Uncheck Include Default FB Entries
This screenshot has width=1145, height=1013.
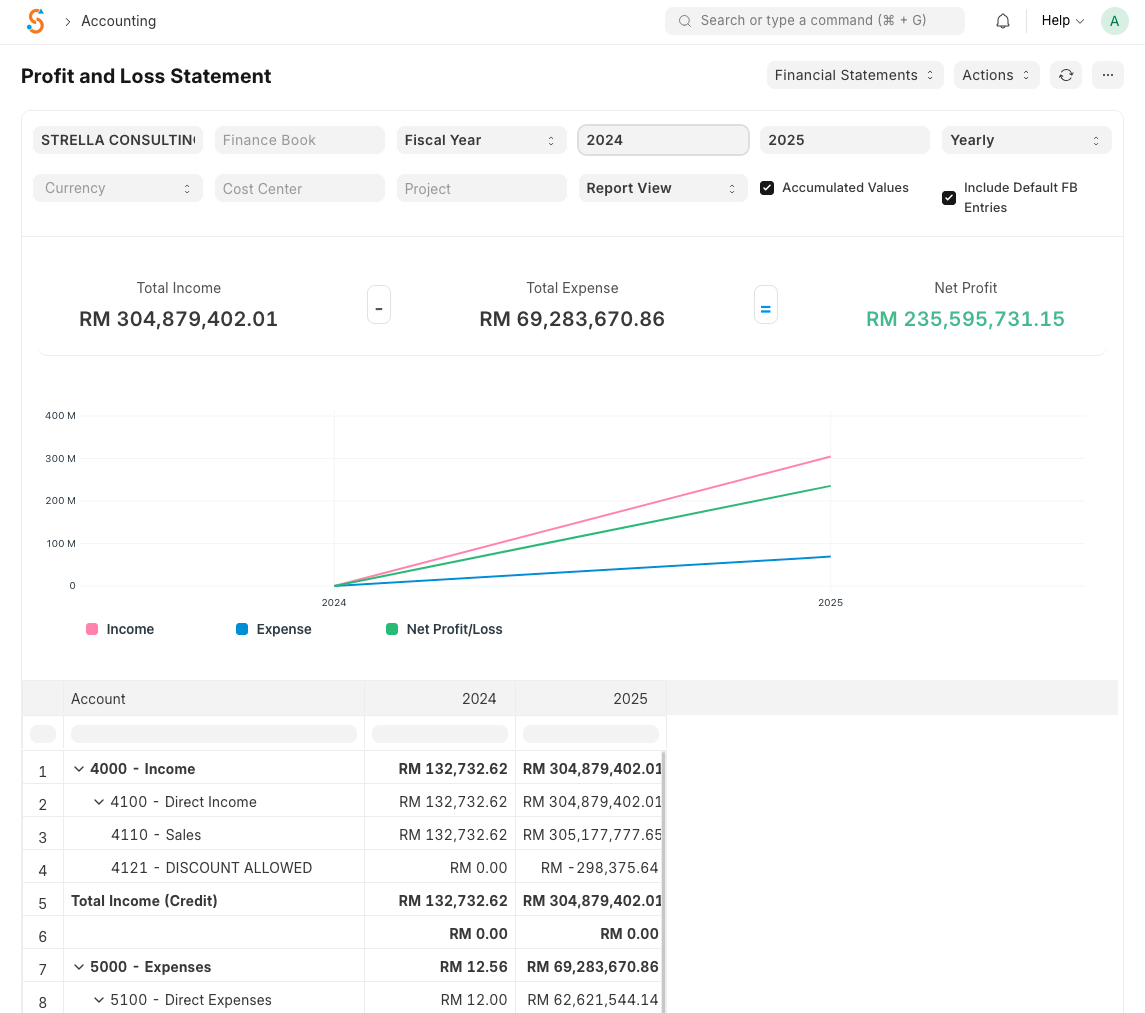click(949, 198)
